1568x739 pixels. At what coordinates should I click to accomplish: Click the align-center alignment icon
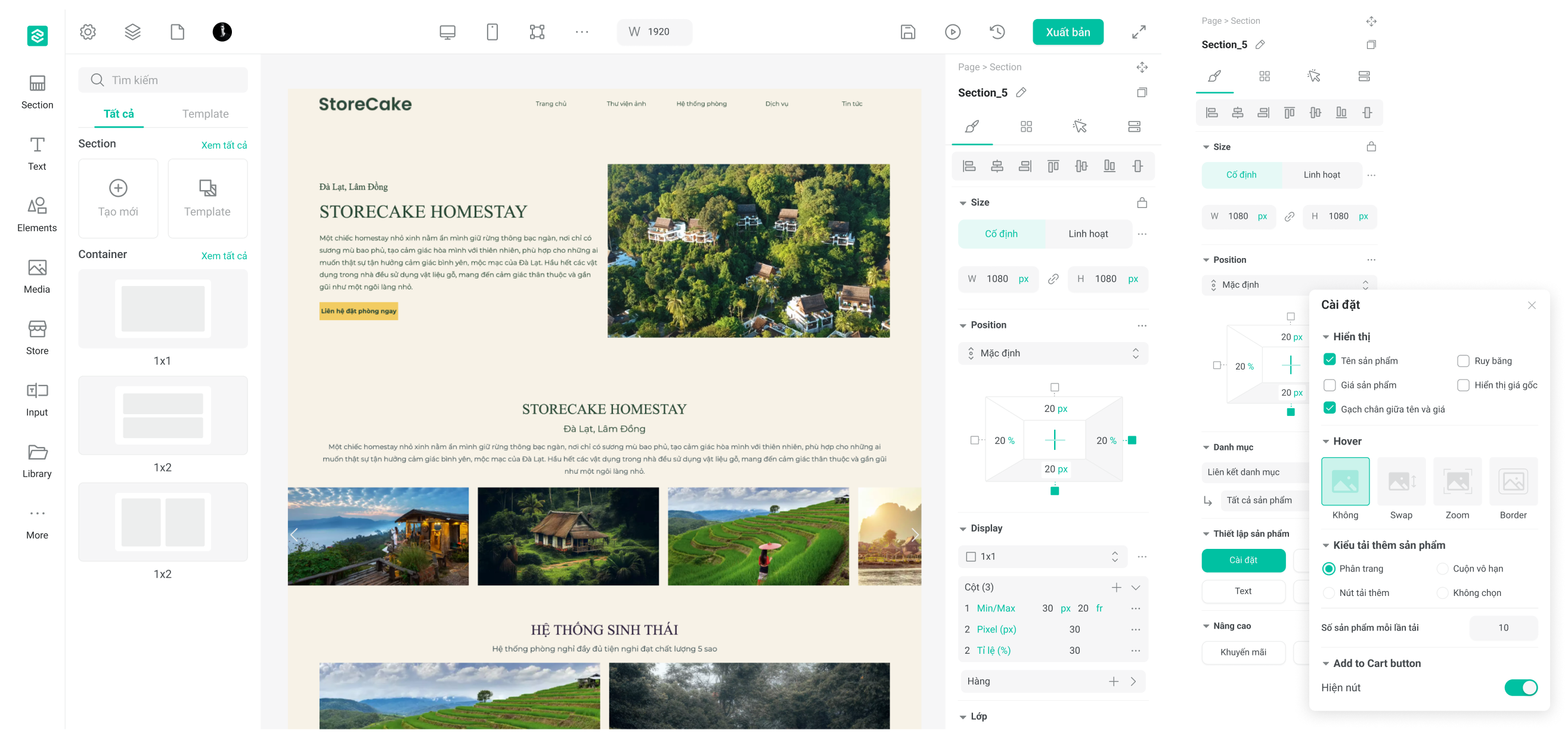997,166
